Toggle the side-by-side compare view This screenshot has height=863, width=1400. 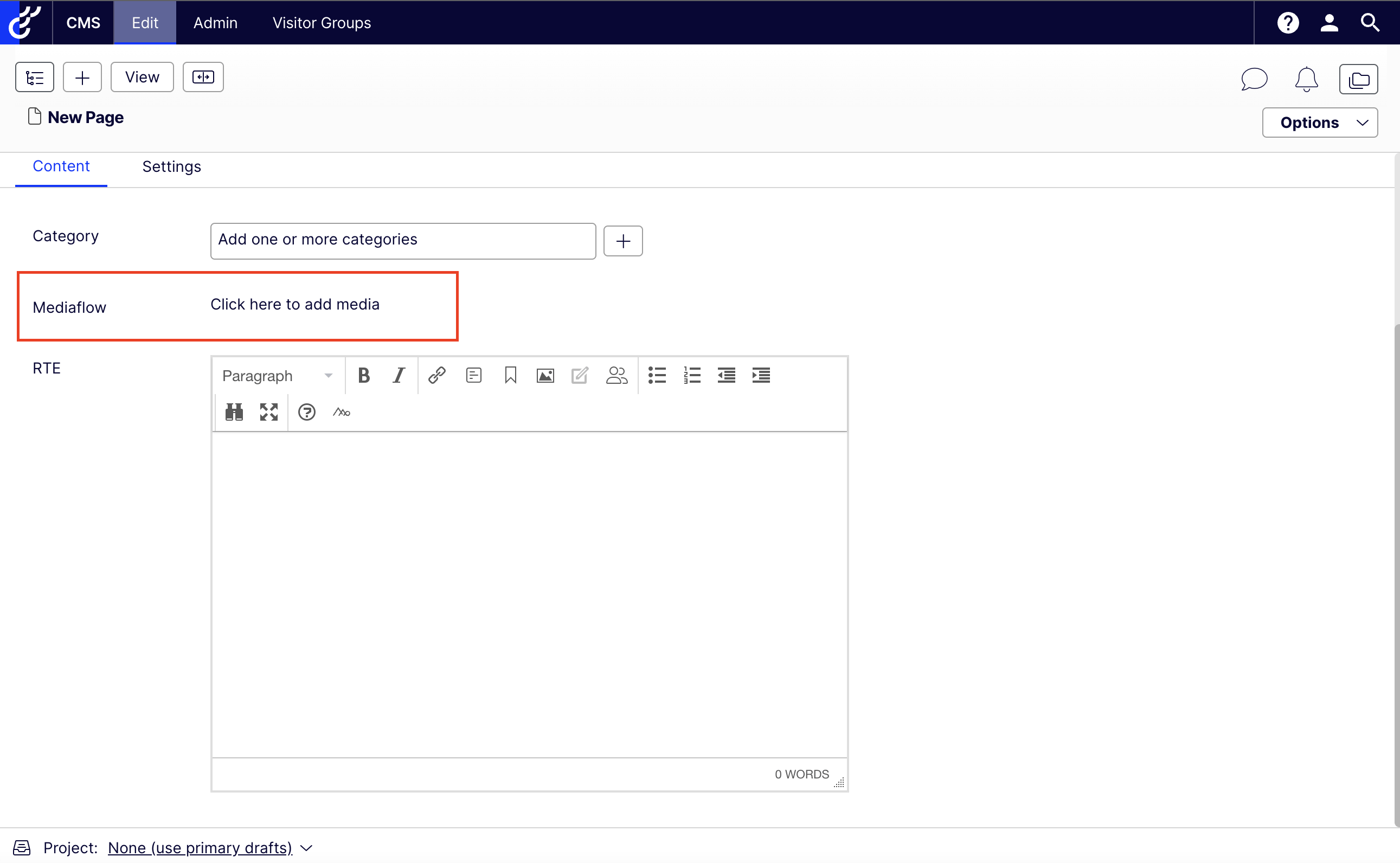point(203,76)
